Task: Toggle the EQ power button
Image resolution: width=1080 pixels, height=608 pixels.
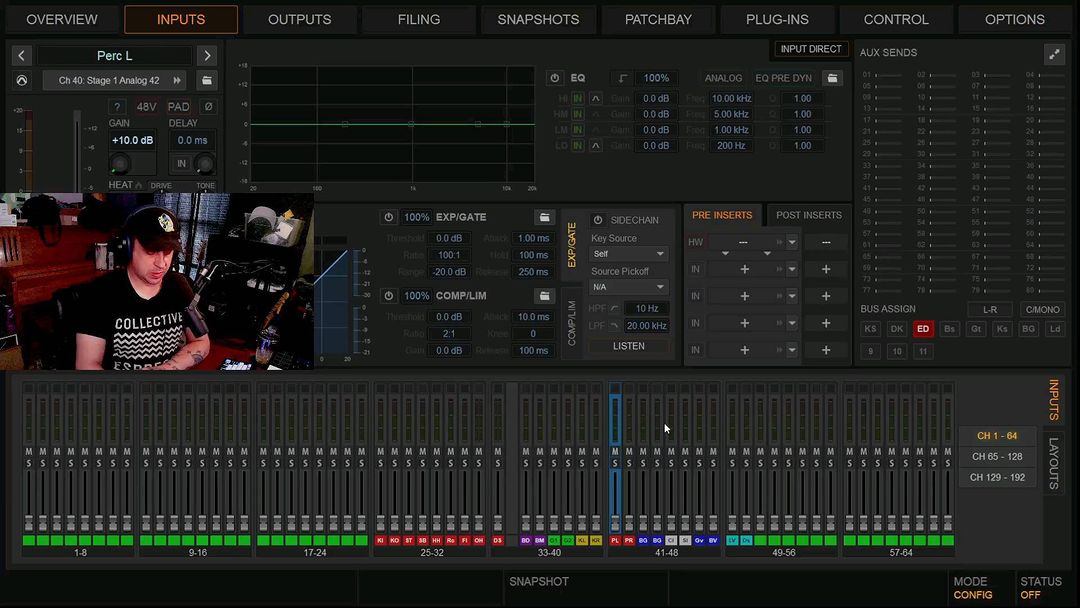Action: [555, 78]
